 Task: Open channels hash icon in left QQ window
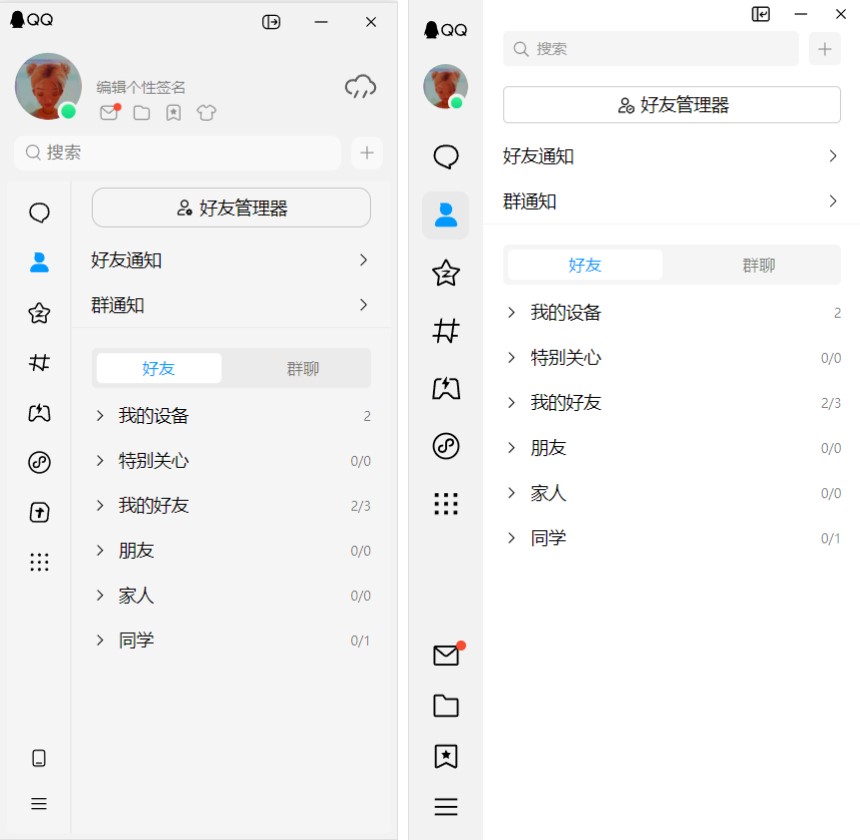(39, 362)
